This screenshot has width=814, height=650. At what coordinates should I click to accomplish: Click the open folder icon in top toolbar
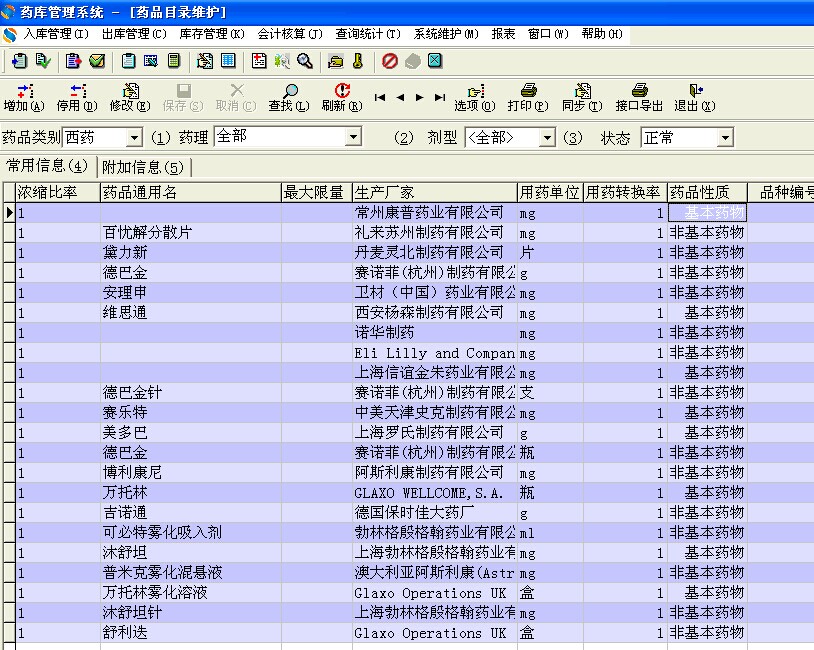point(335,61)
